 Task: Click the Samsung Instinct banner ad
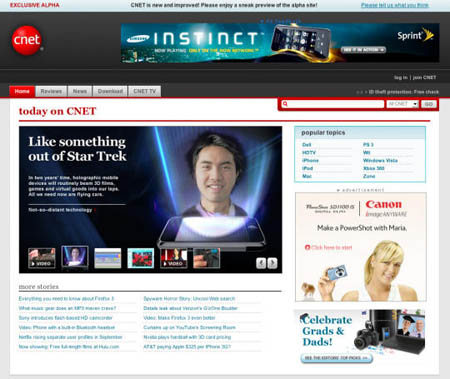click(280, 43)
